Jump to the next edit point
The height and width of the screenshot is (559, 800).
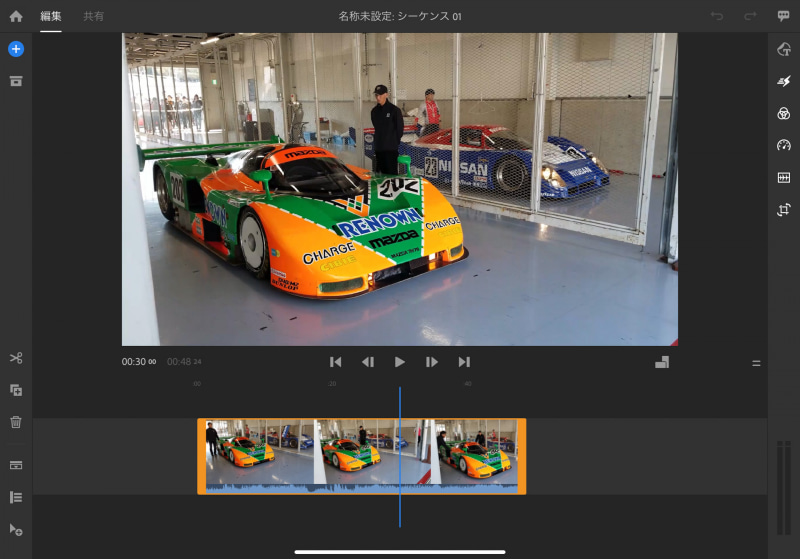(464, 362)
